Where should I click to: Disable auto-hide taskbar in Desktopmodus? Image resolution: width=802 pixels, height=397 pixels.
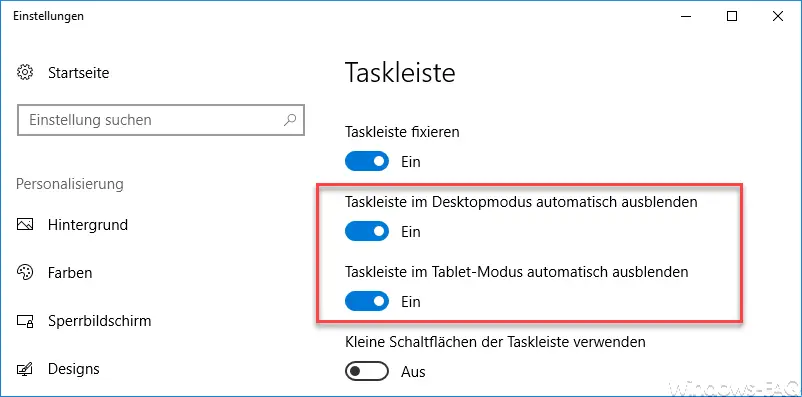coord(367,231)
